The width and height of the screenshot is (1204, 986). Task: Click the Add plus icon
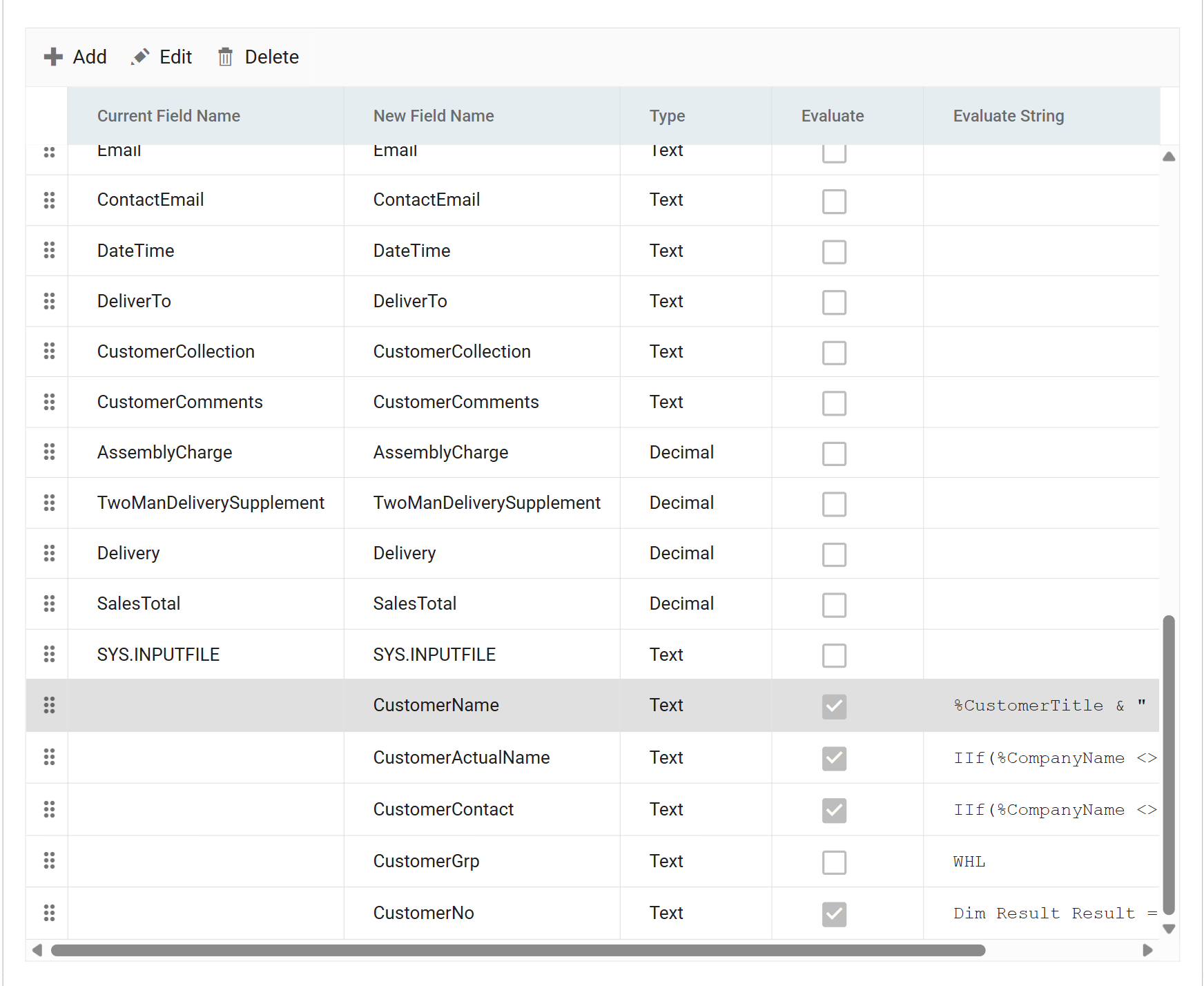tap(53, 57)
